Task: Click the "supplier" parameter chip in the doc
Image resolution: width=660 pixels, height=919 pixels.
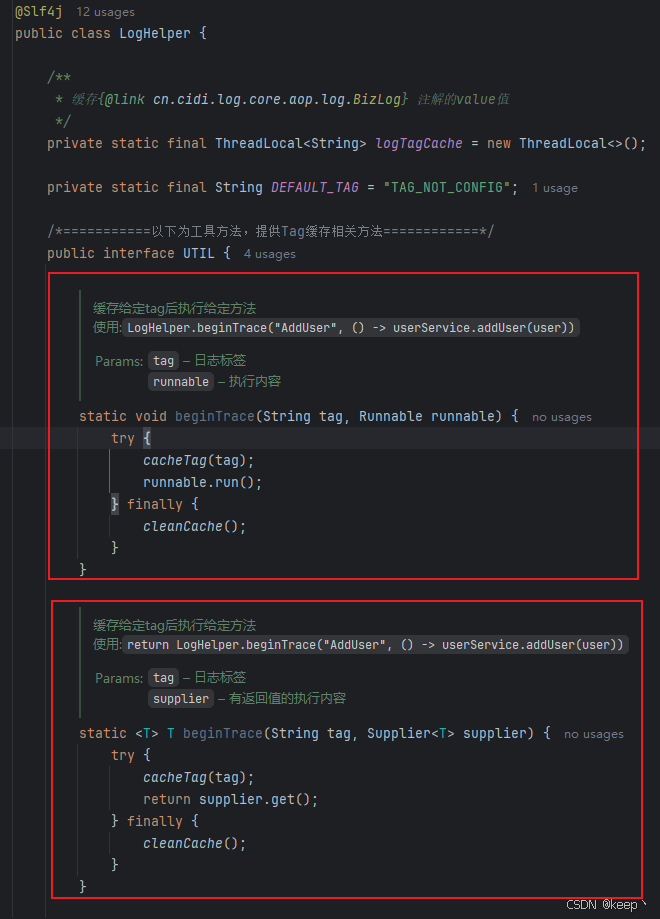Action: point(181,699)
